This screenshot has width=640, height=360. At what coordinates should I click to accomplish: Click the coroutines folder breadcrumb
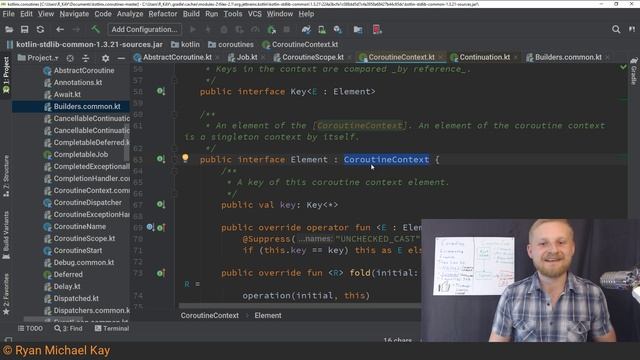click(x=231, y=44)
